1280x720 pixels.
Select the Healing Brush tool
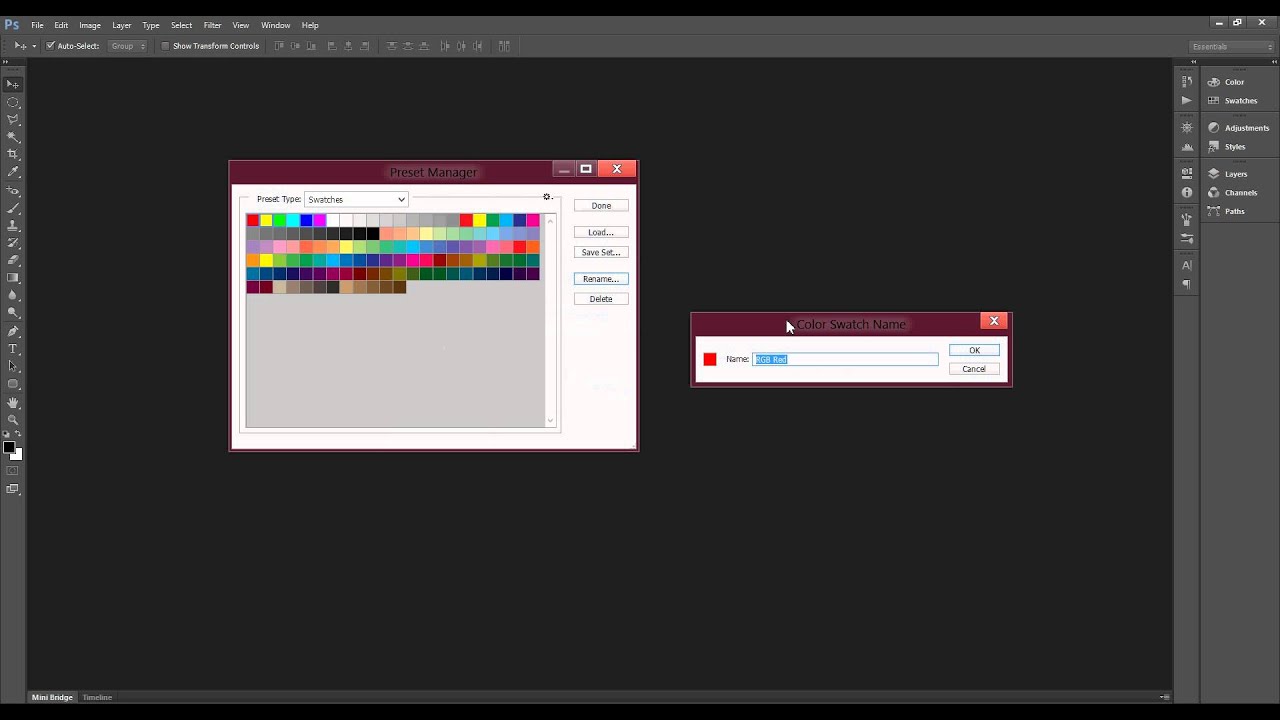coord(13,190)
